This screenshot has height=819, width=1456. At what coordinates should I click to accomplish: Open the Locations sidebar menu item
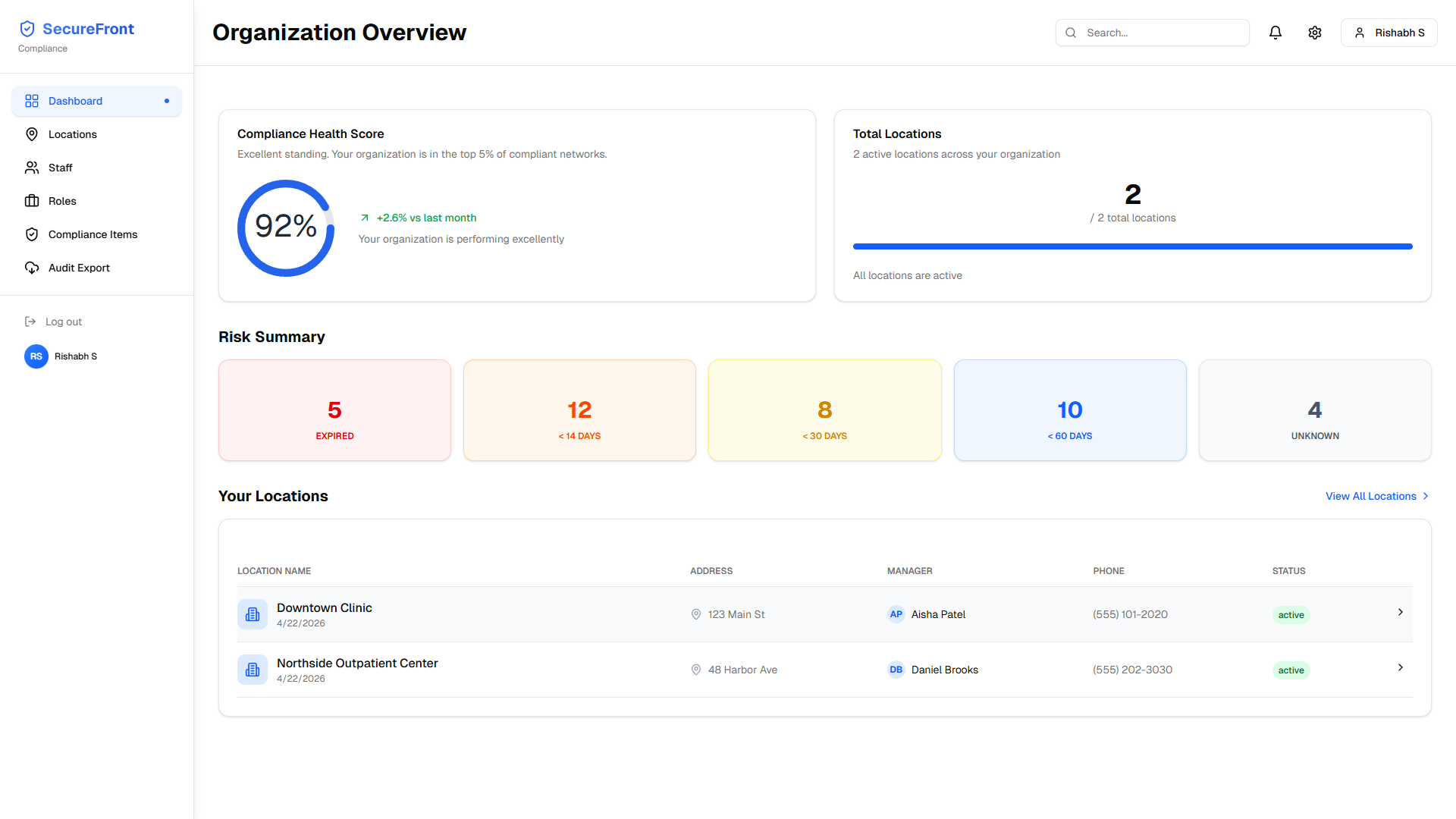pyautogui.click(x=73, y=134)
